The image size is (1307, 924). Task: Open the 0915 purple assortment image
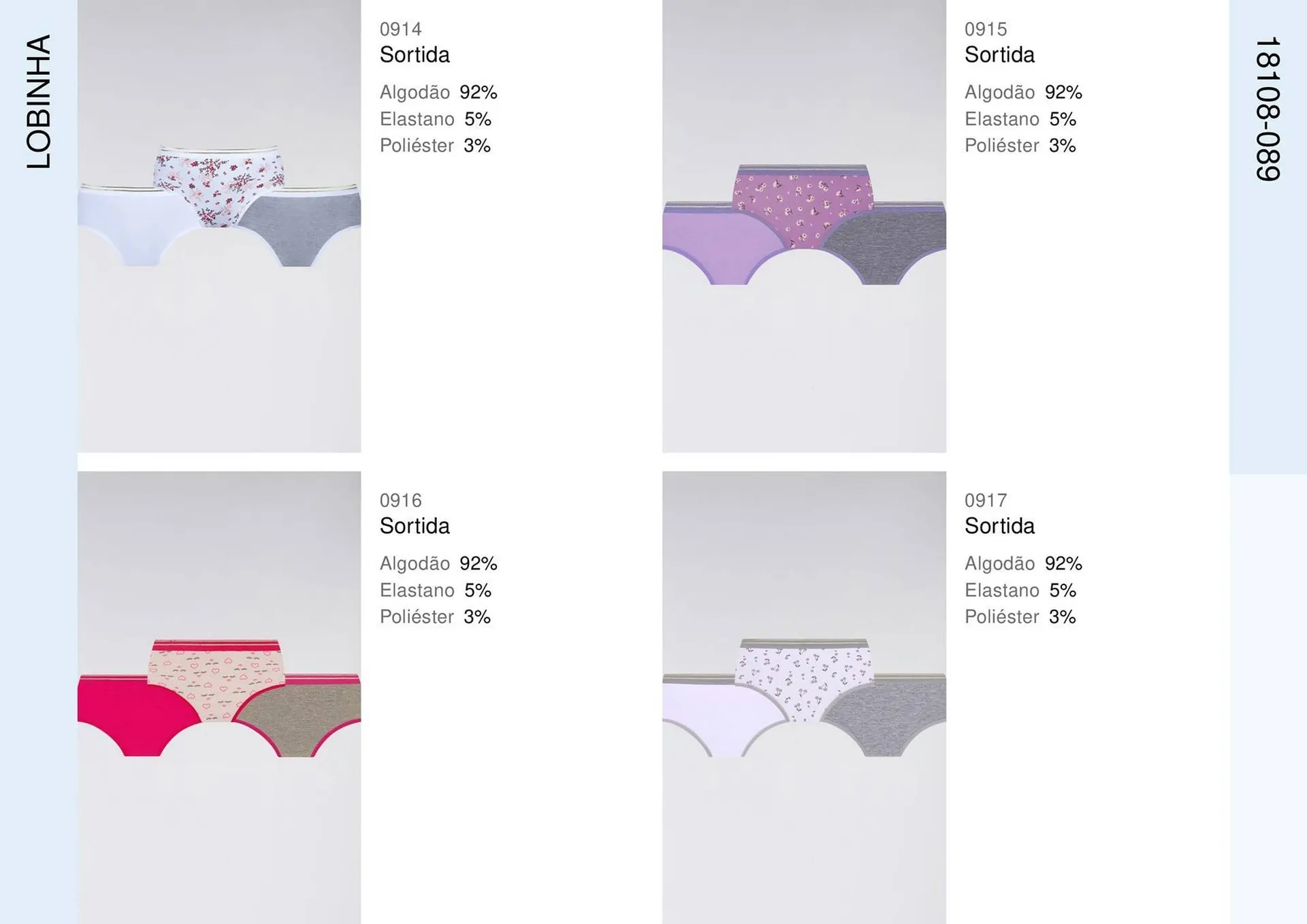tap(803, 226)
